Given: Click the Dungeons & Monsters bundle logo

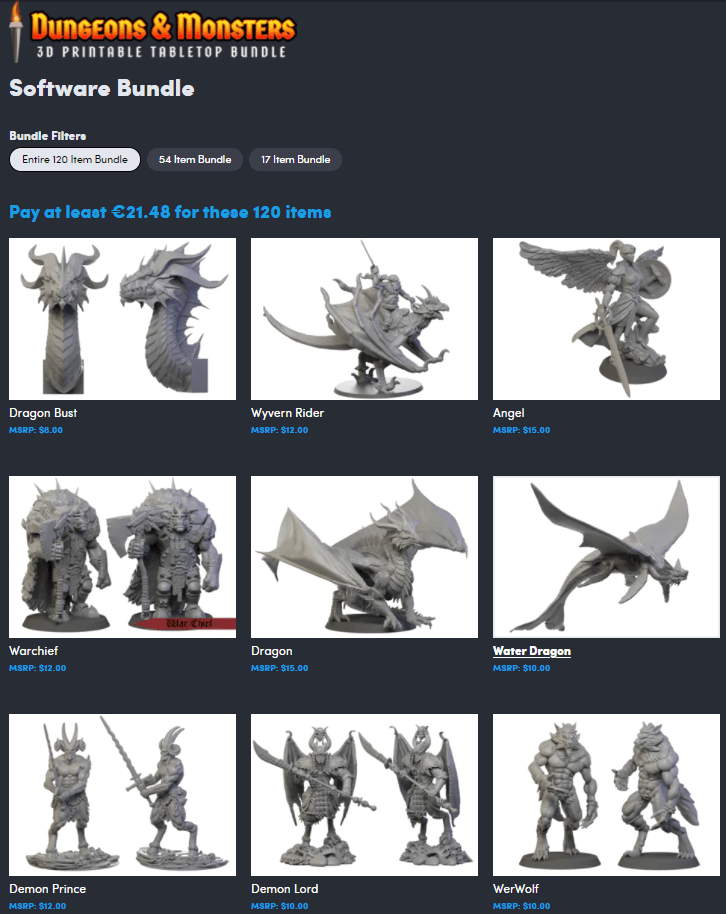Looking at the screenshot, I should point(152,35).
